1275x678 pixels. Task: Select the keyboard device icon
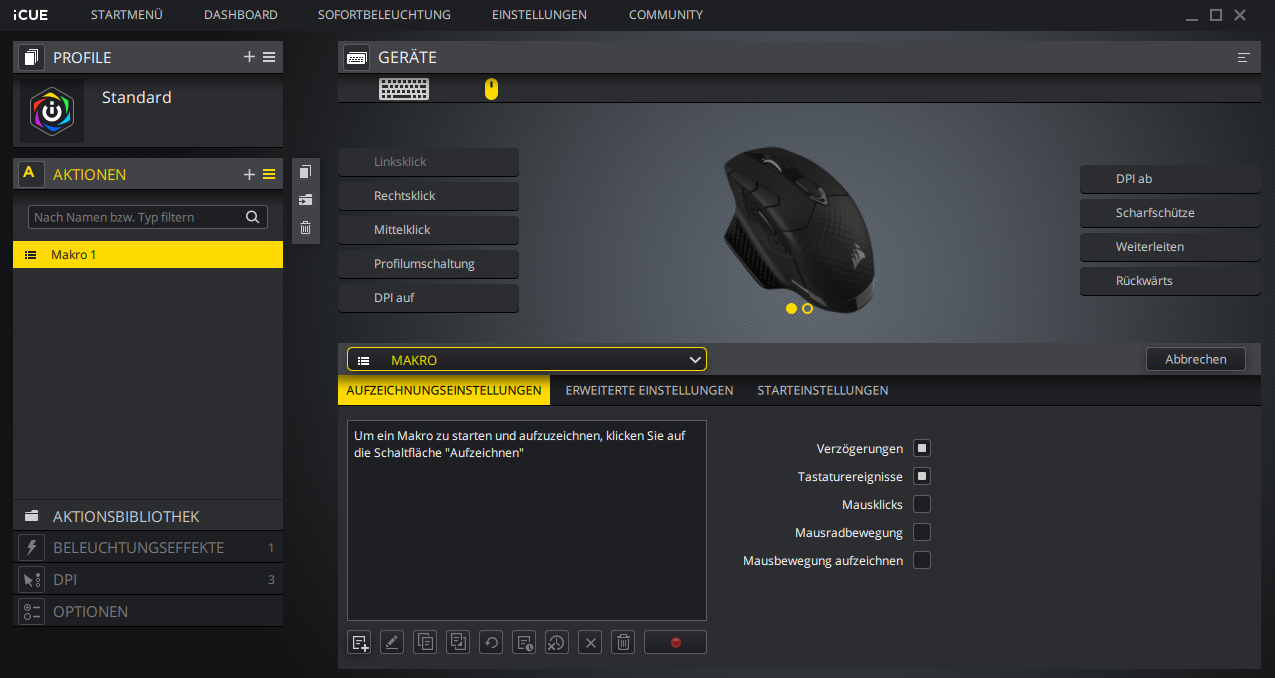tap(404, 89)
